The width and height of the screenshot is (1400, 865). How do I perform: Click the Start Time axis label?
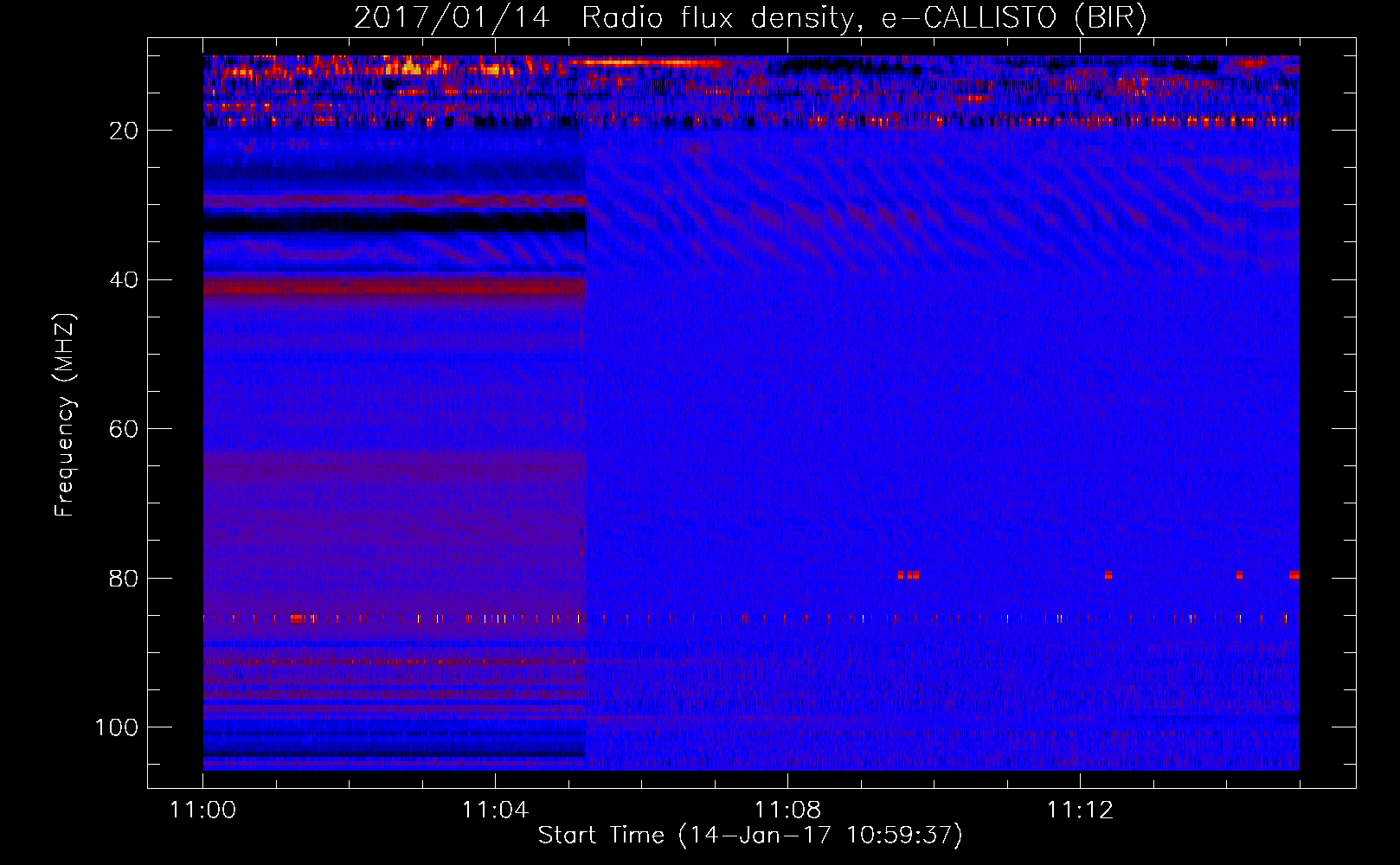750,836
